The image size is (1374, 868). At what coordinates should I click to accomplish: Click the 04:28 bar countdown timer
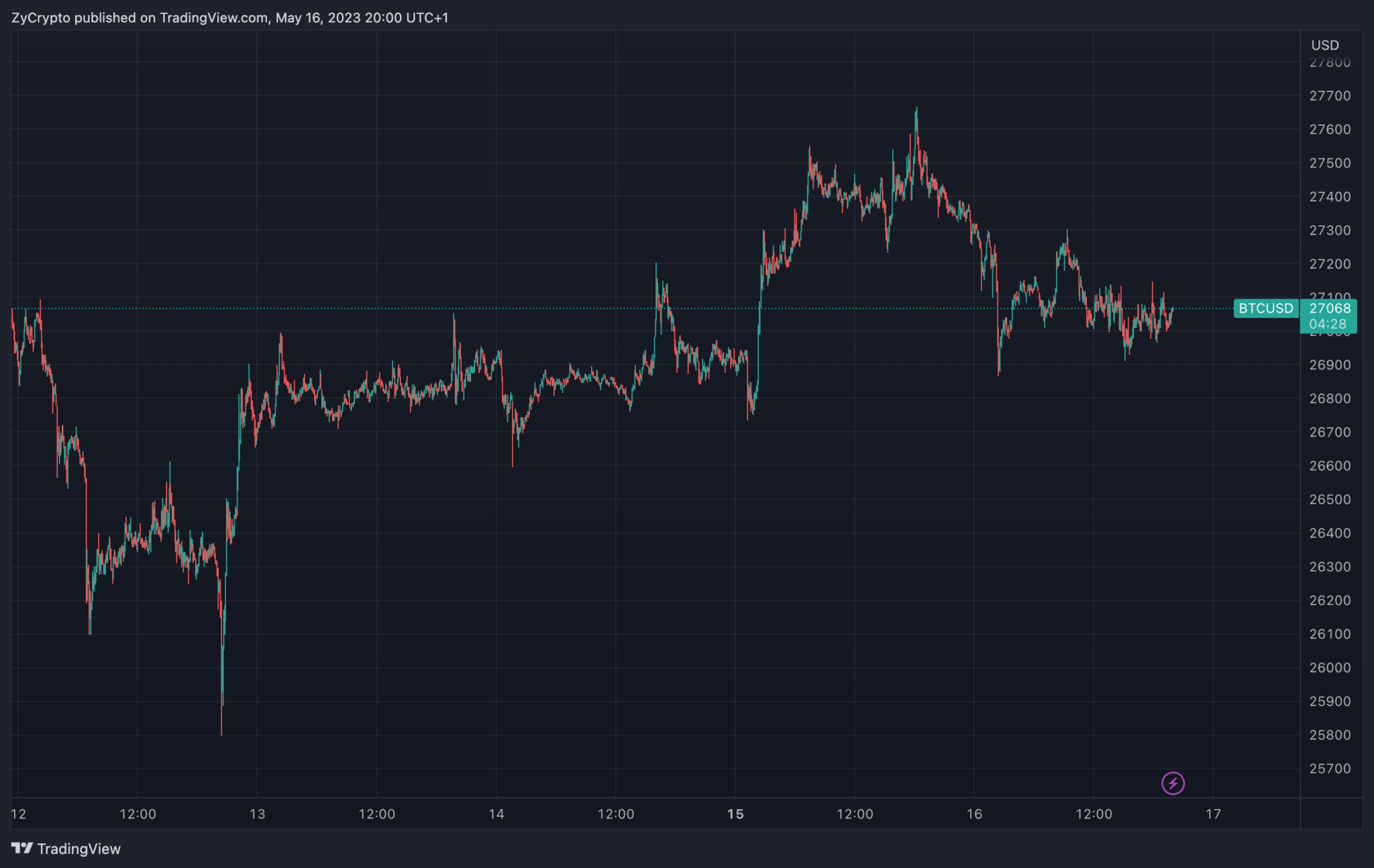coord(1328,324)
